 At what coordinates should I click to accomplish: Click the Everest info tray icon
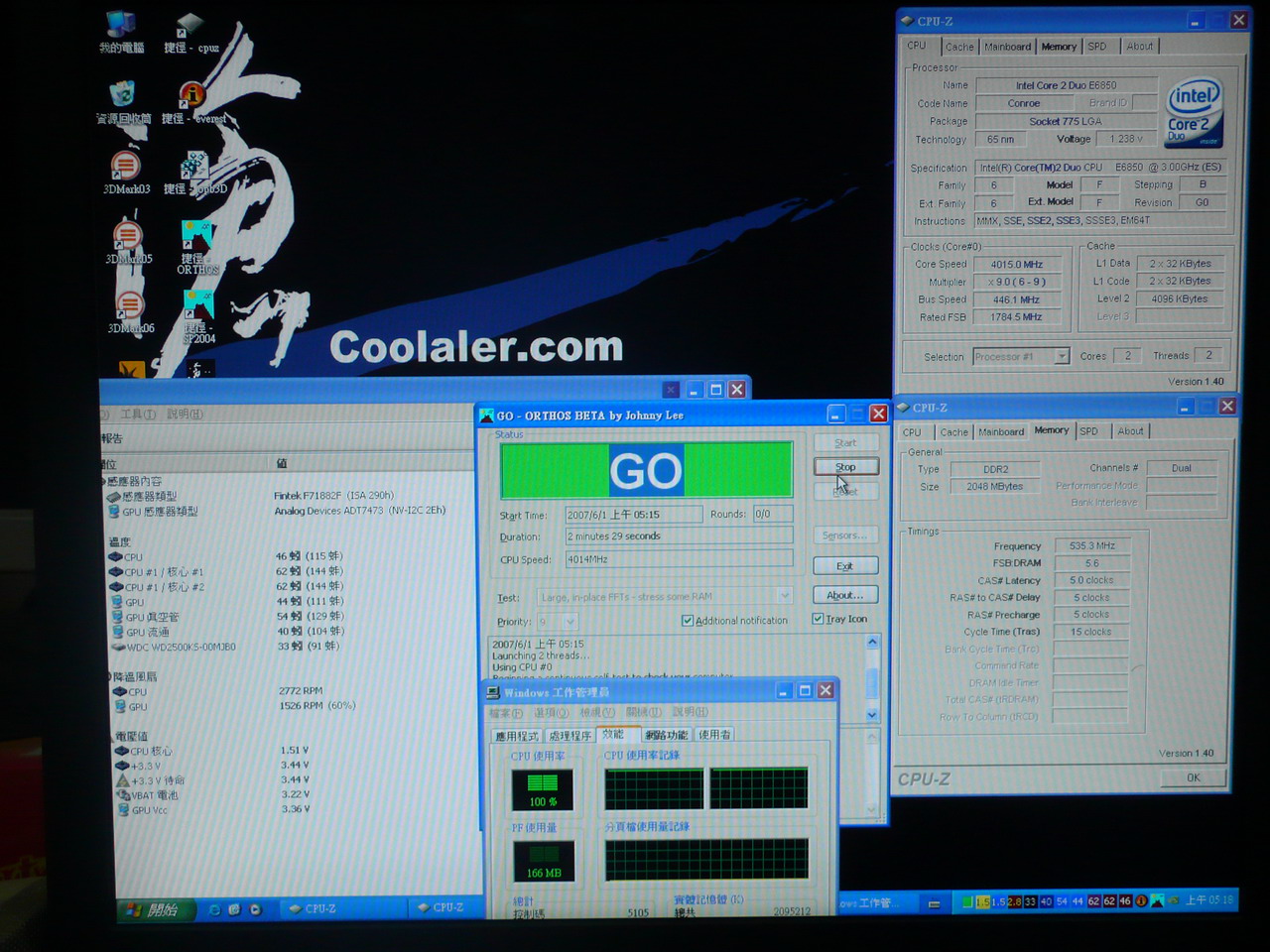click(x=1141, y=901)
